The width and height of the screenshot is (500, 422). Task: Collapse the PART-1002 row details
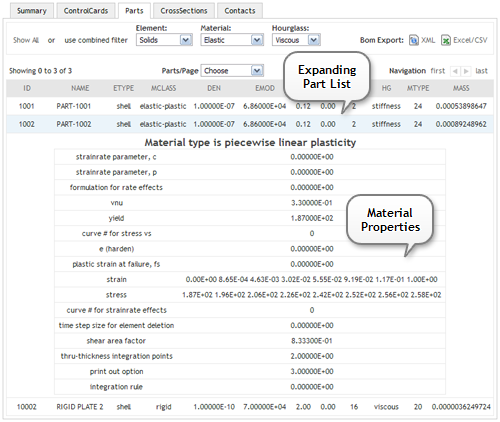coord(250,124)
